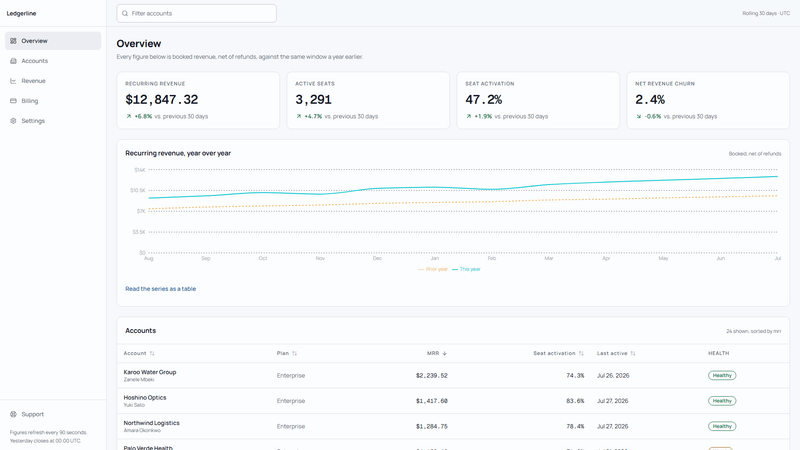
Task: Click the Settings gear icon in sidebar
Action: coord(13,121)
